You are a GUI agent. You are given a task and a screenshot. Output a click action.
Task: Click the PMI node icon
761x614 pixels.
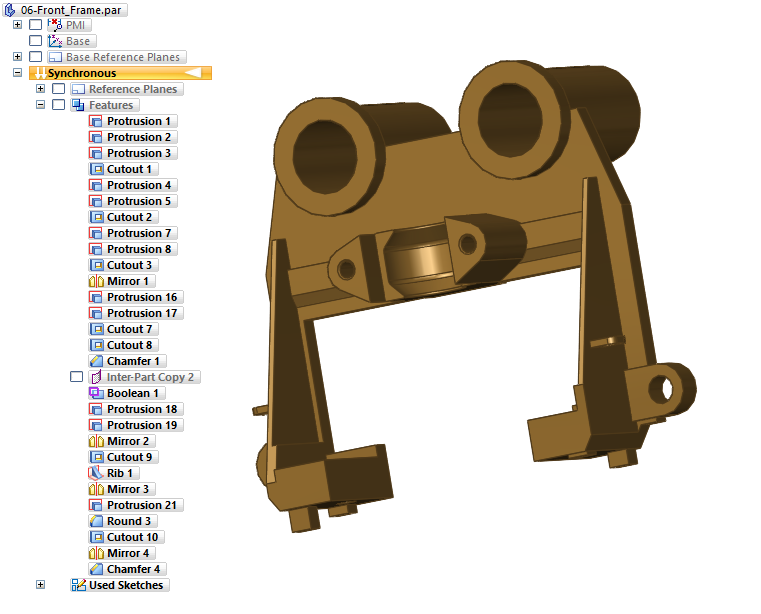[55, 25]
